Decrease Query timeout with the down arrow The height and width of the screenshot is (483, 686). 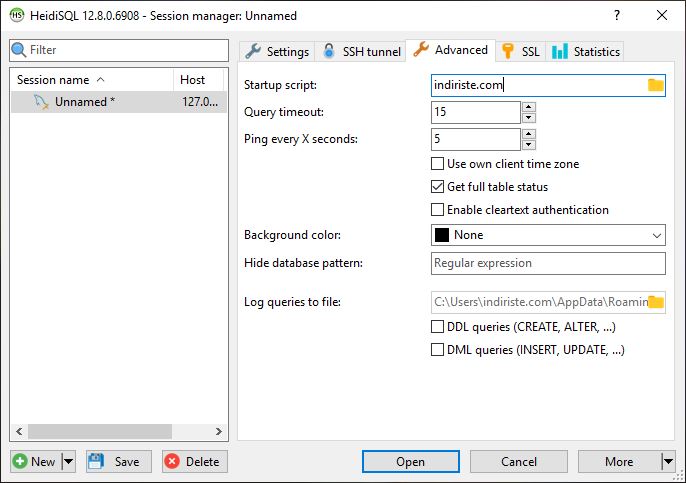coord(529,118)
